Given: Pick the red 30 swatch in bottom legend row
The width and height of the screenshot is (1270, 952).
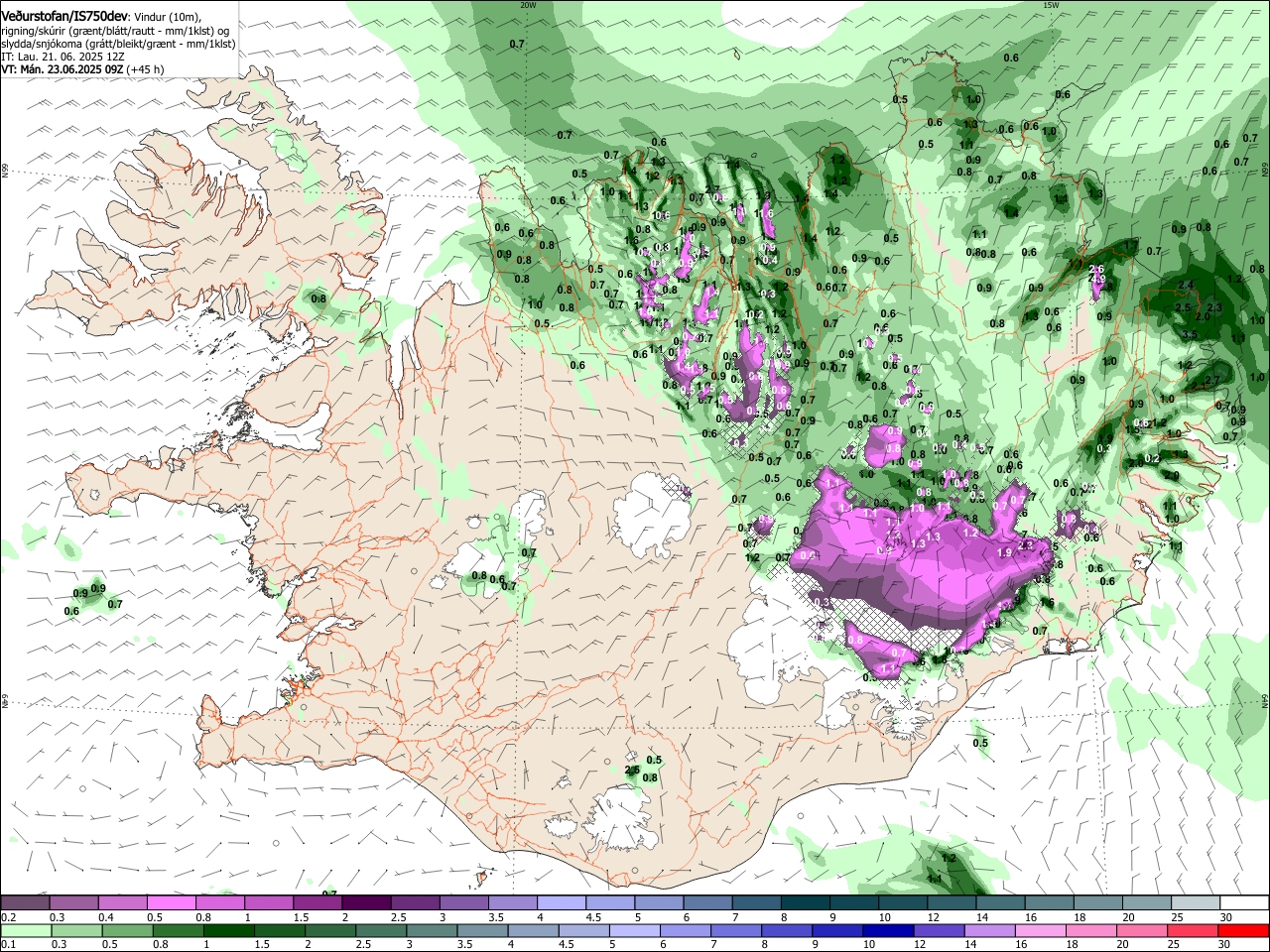Looking at the screenshot, I should coord(1243,930).
